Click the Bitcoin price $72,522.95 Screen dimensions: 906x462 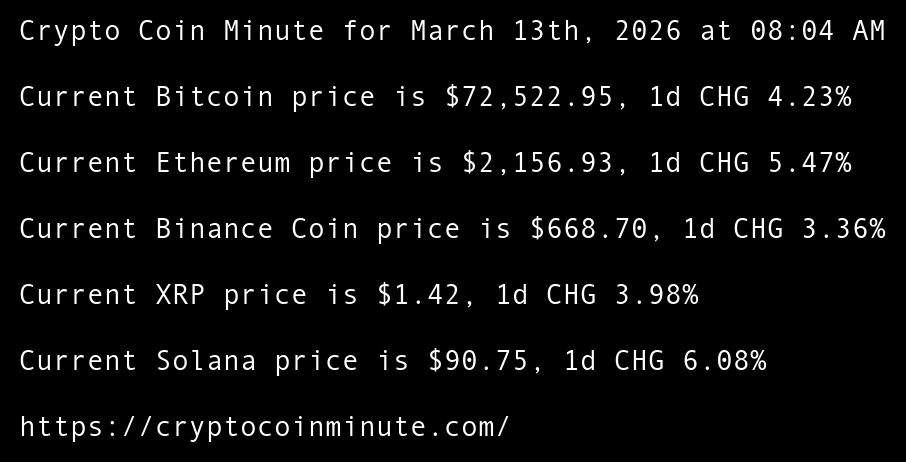(x=537, y=97)
